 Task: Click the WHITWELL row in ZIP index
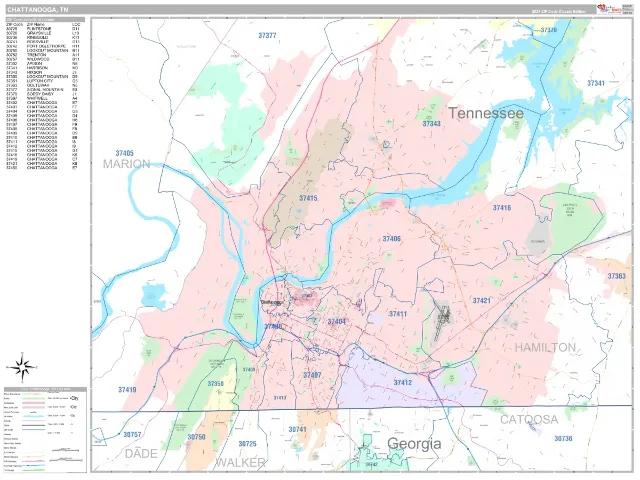click(x=42, y=98)
